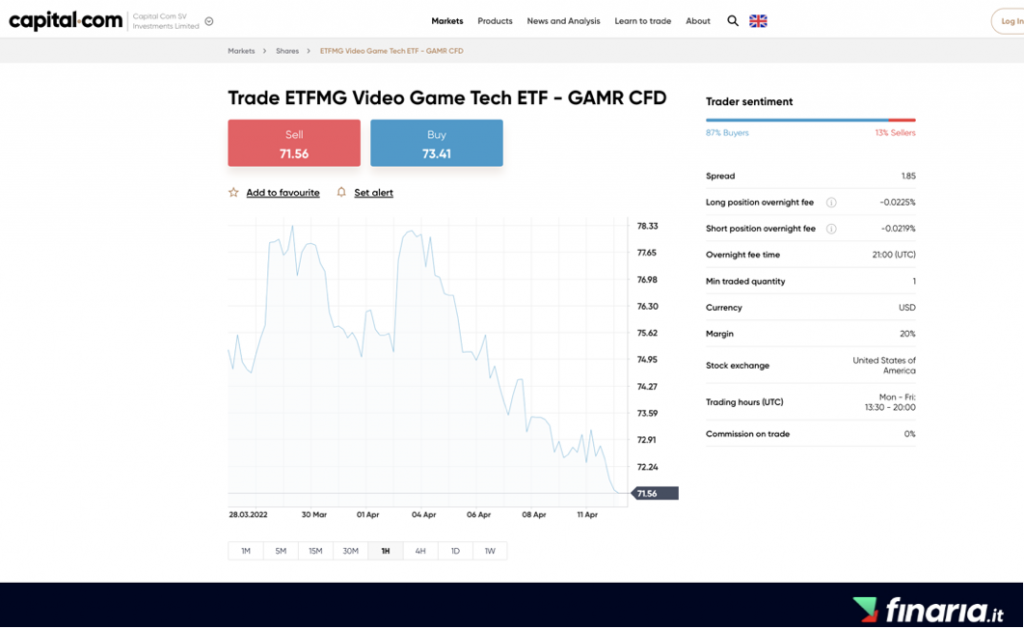The width and height of the screenshot is (1024, 629).
Task: Select the 1H chart timeframe
Action: (x=385, y=551)
